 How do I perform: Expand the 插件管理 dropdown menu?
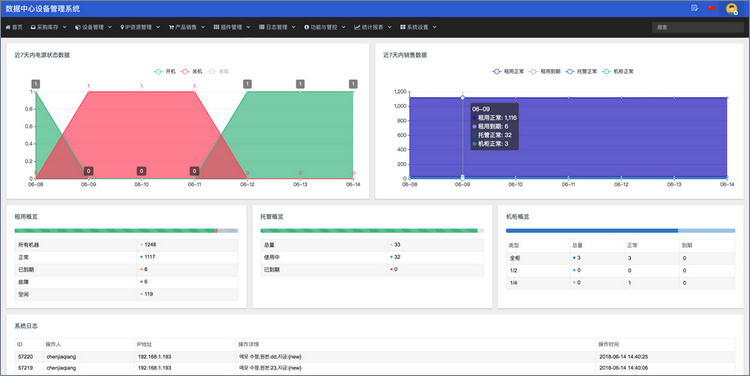click(x=232, y=27)
